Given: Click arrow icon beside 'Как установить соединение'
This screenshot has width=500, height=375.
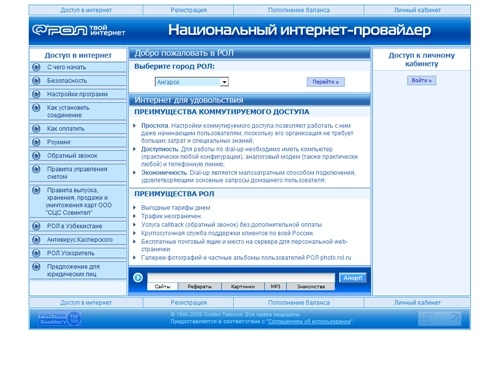Looking at the screenshot, I should tap(36, 108).
